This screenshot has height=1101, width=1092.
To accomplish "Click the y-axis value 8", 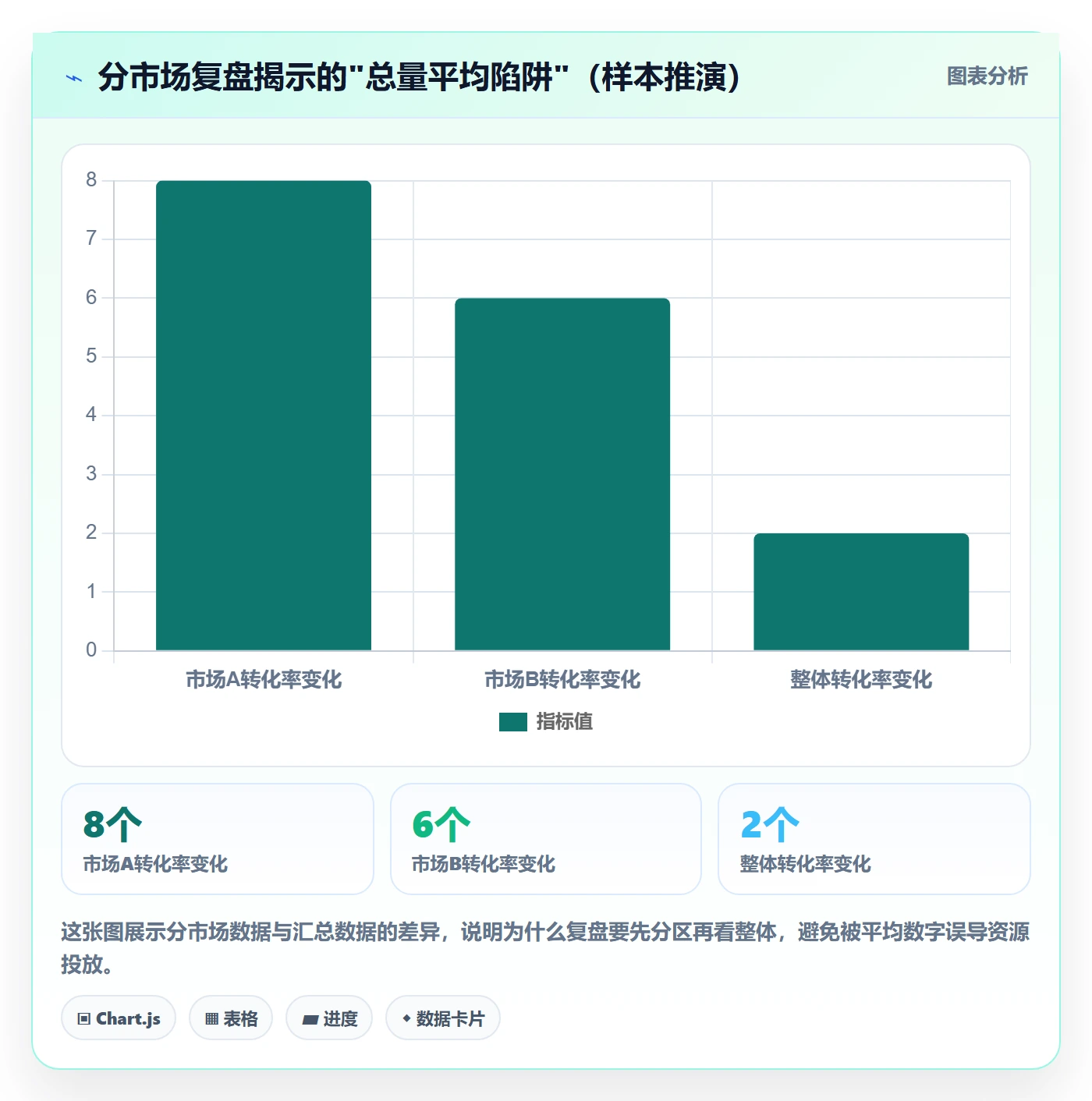I will (x=91, y=180).
